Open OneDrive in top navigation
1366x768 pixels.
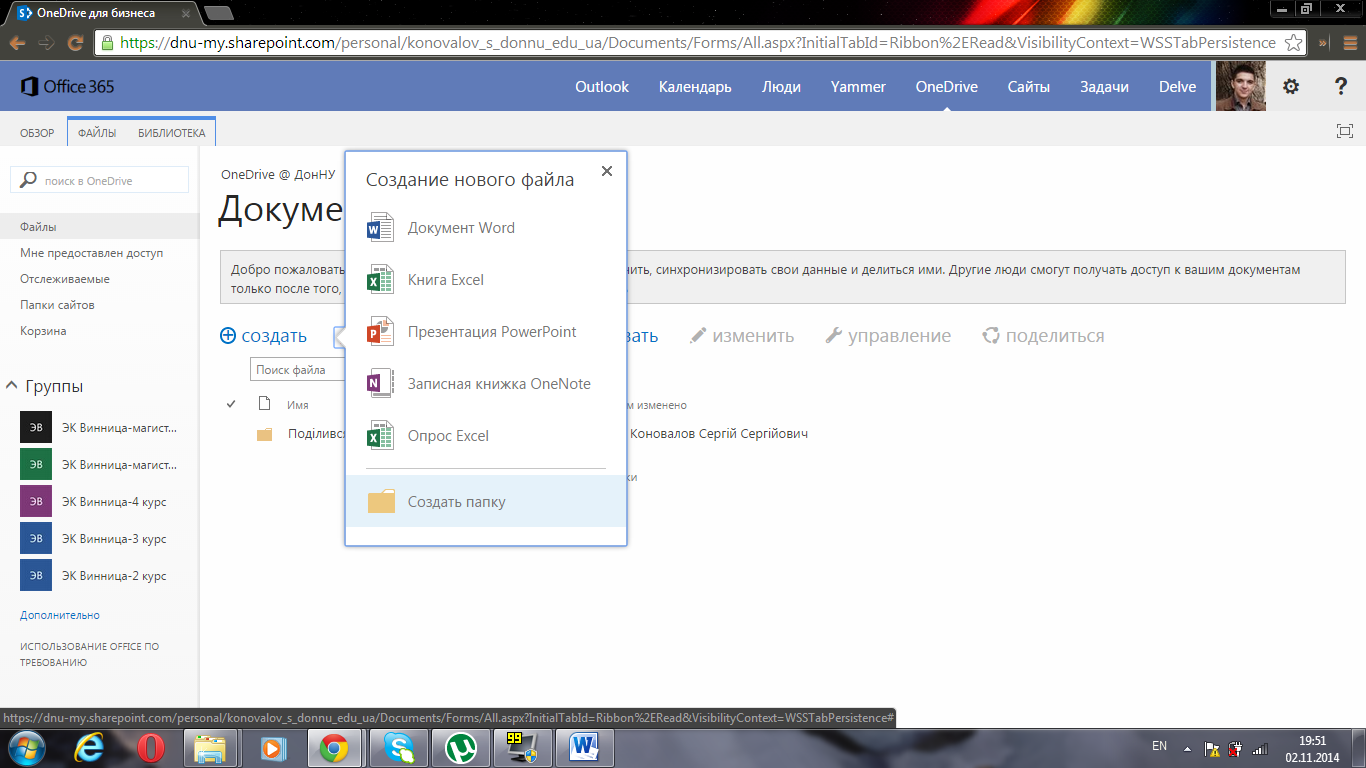946,87
